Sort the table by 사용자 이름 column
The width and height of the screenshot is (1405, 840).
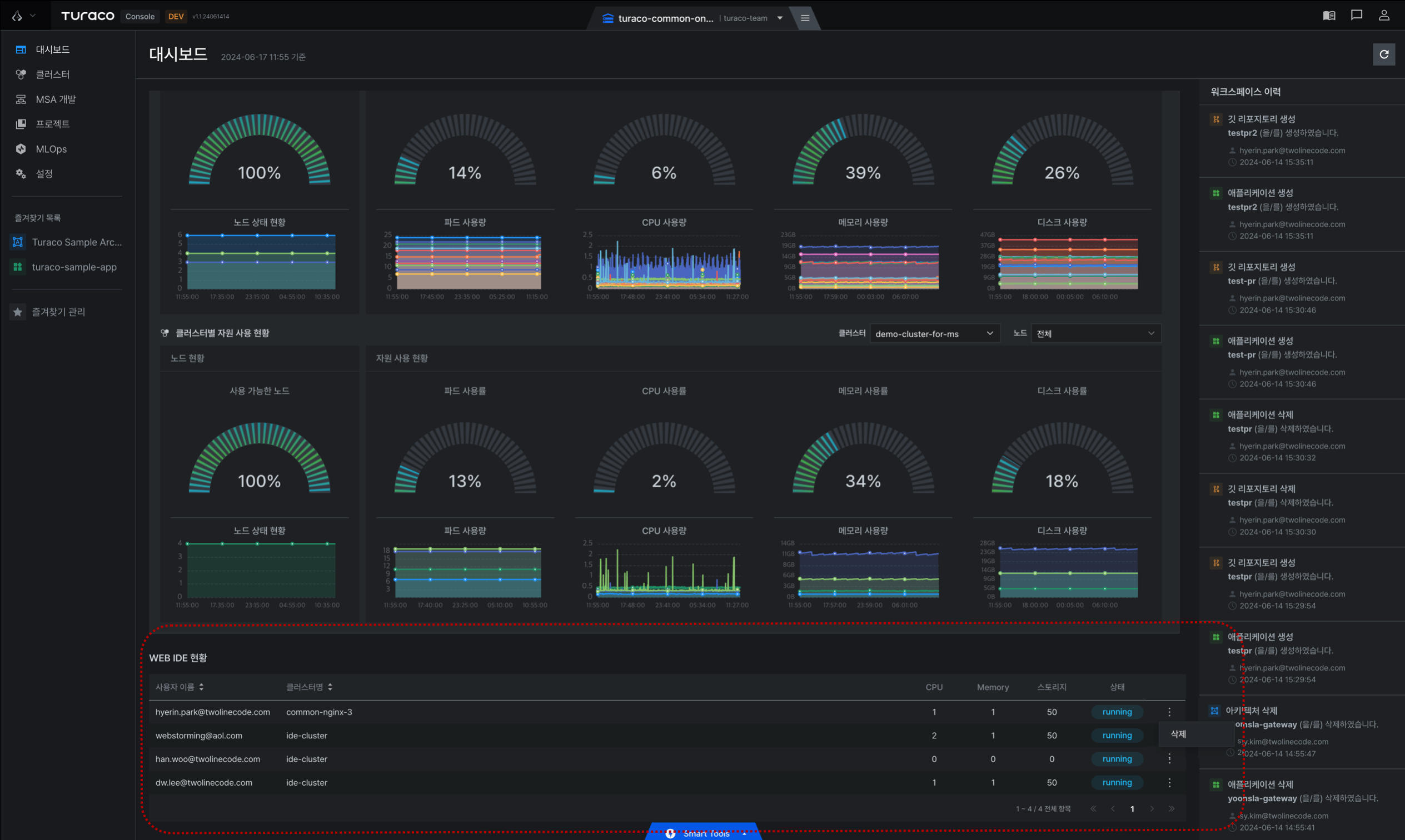(180, 687)
